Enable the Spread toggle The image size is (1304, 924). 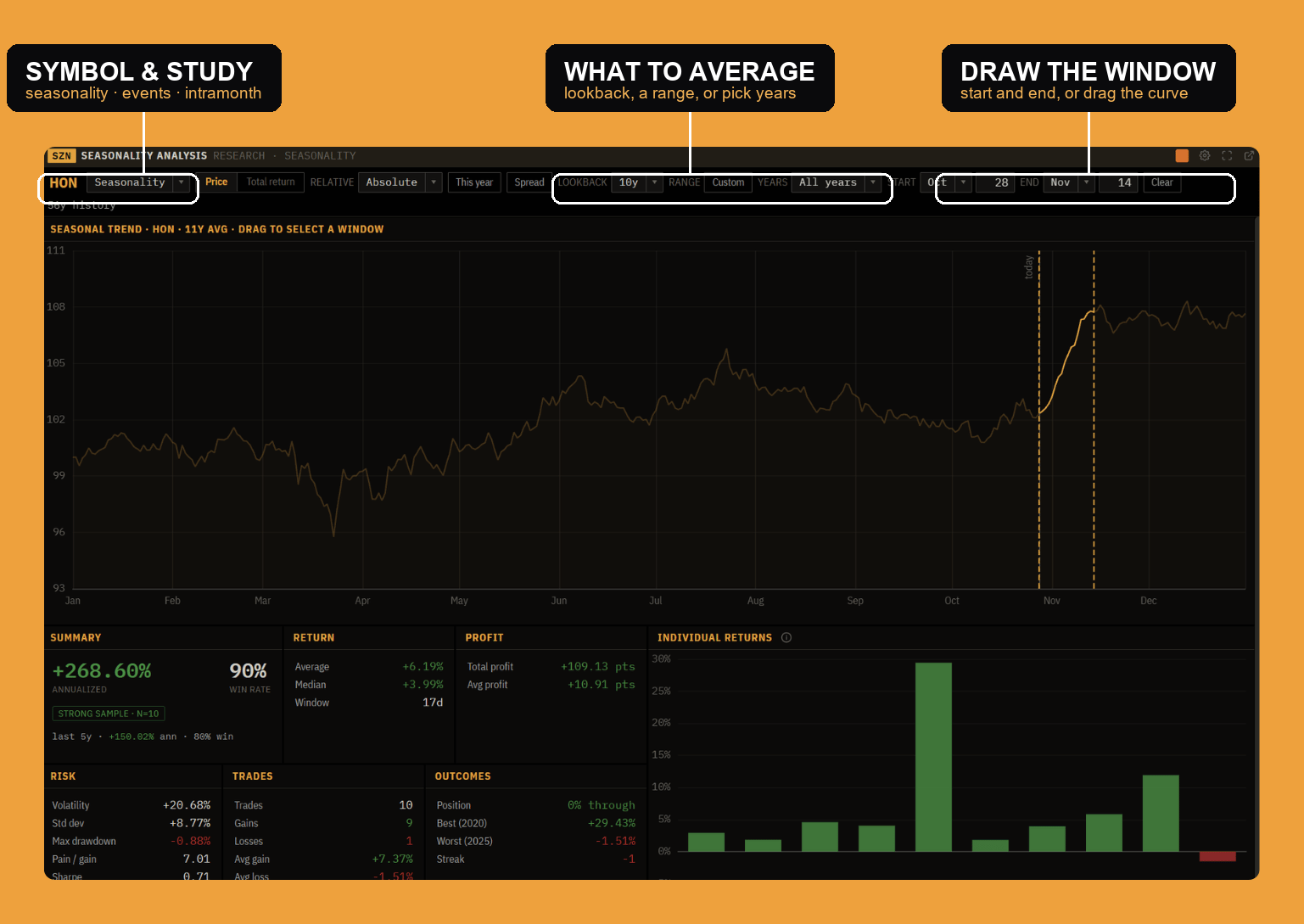529,182
